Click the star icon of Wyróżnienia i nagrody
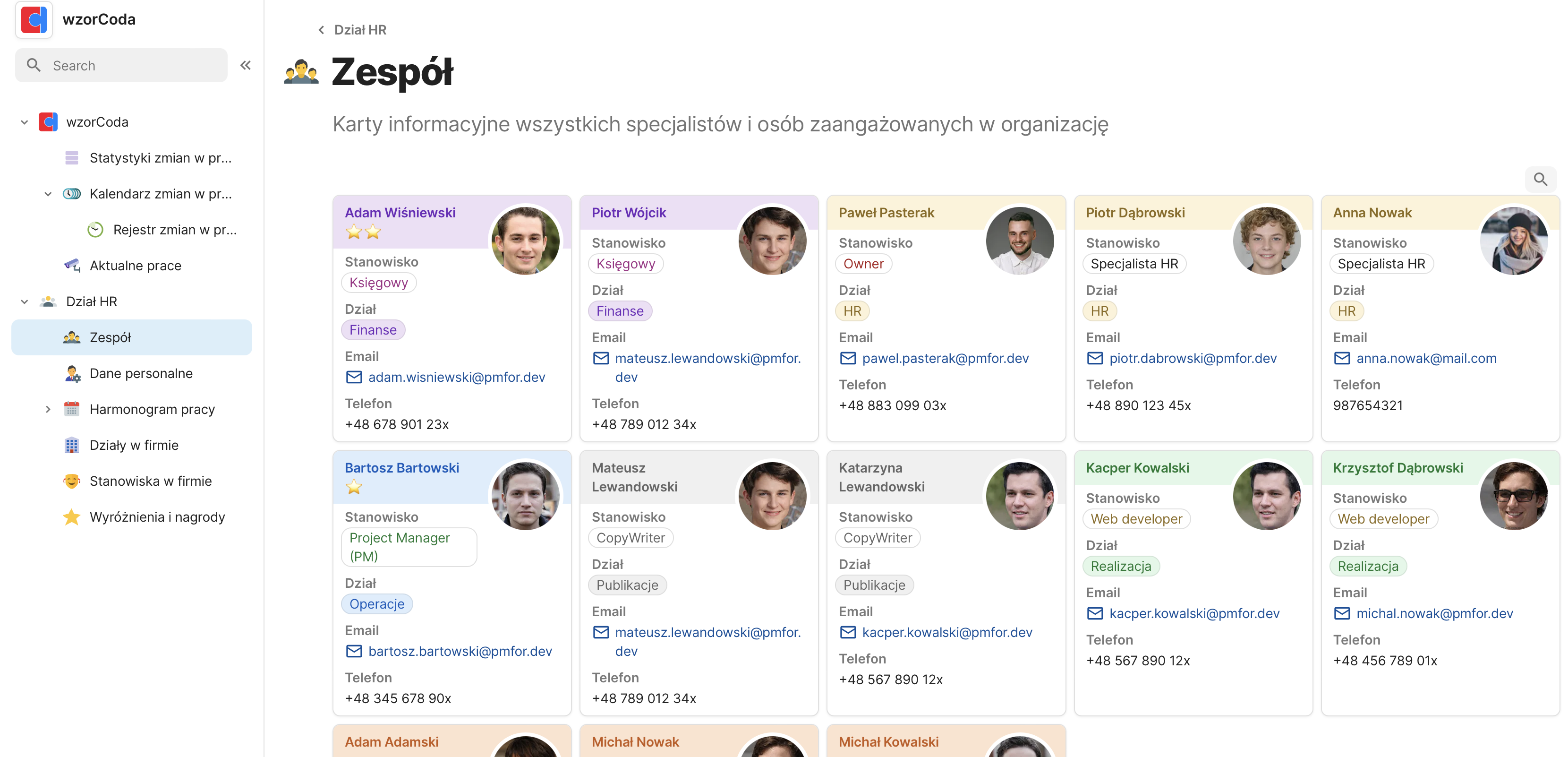The height and width of the screenshot is (757, 1568). [x=72, y=516]
